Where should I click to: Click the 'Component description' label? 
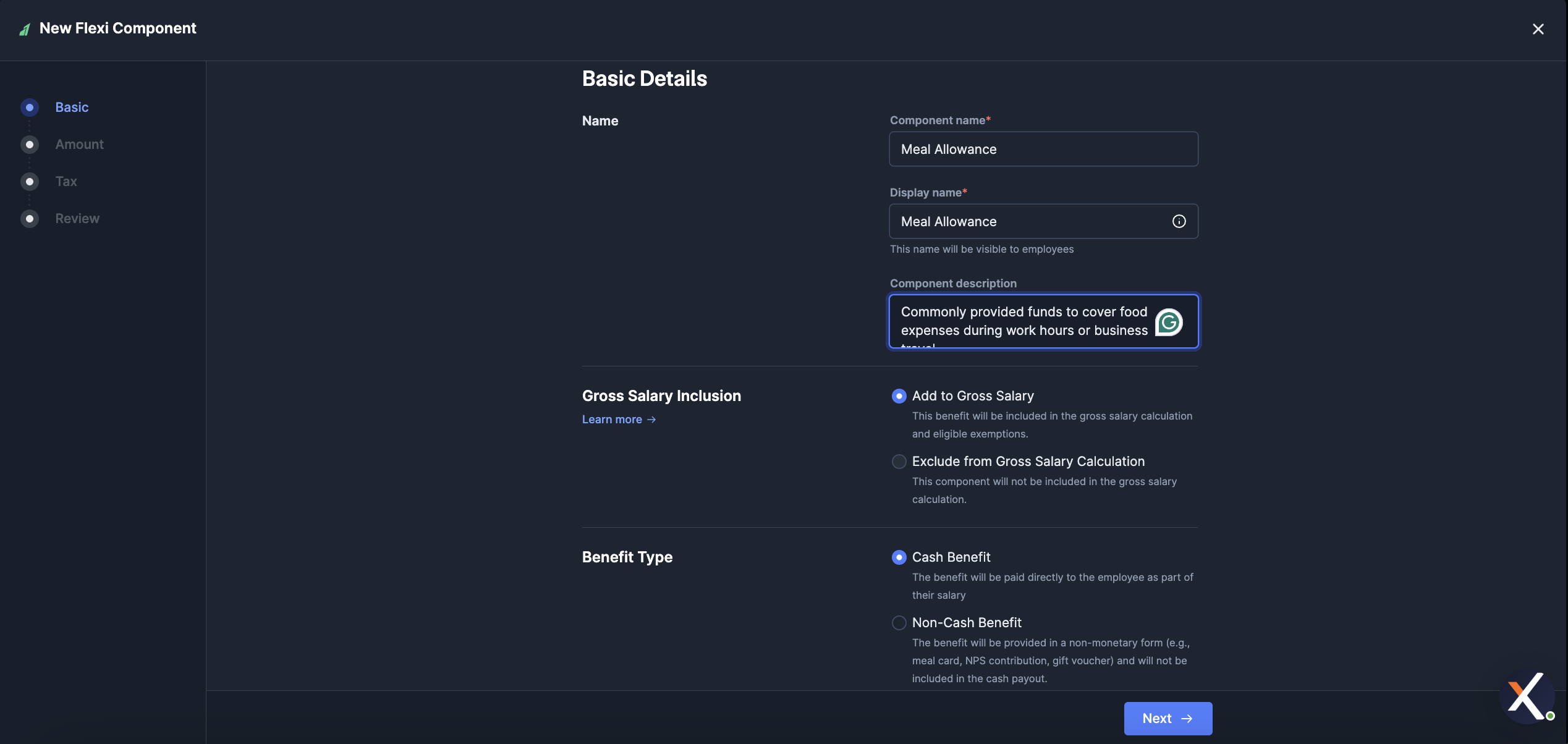pyautogui.click(x=952, y=284)
